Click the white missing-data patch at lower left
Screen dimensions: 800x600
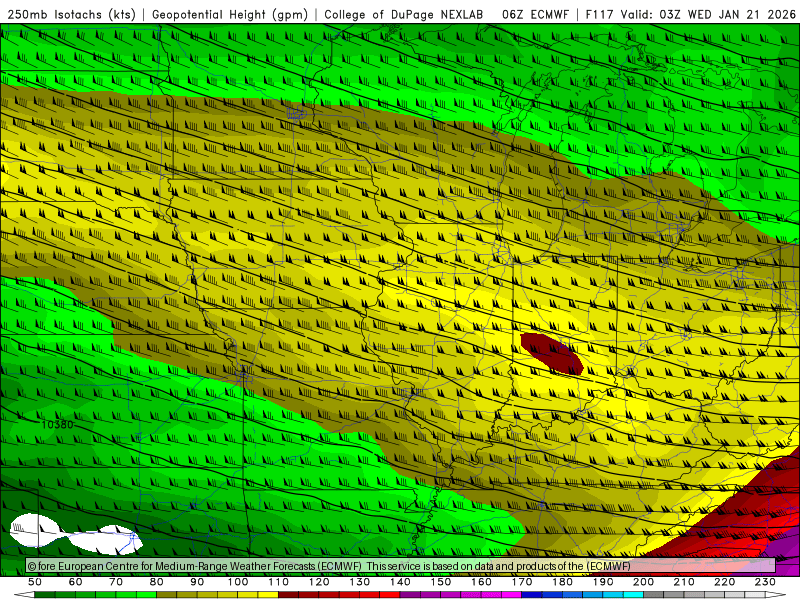(76, 535)
